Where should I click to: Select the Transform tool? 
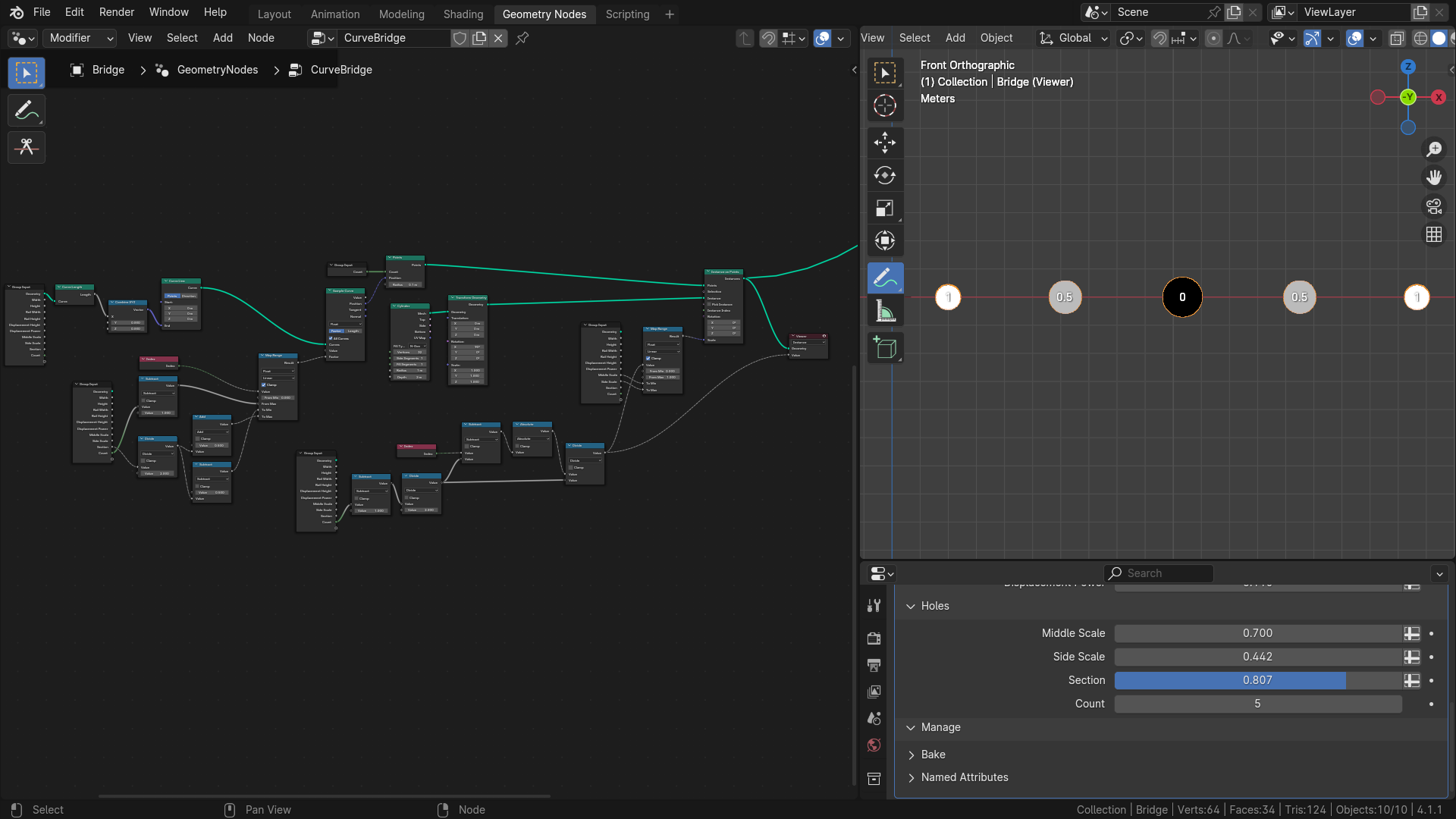[885, 240]
